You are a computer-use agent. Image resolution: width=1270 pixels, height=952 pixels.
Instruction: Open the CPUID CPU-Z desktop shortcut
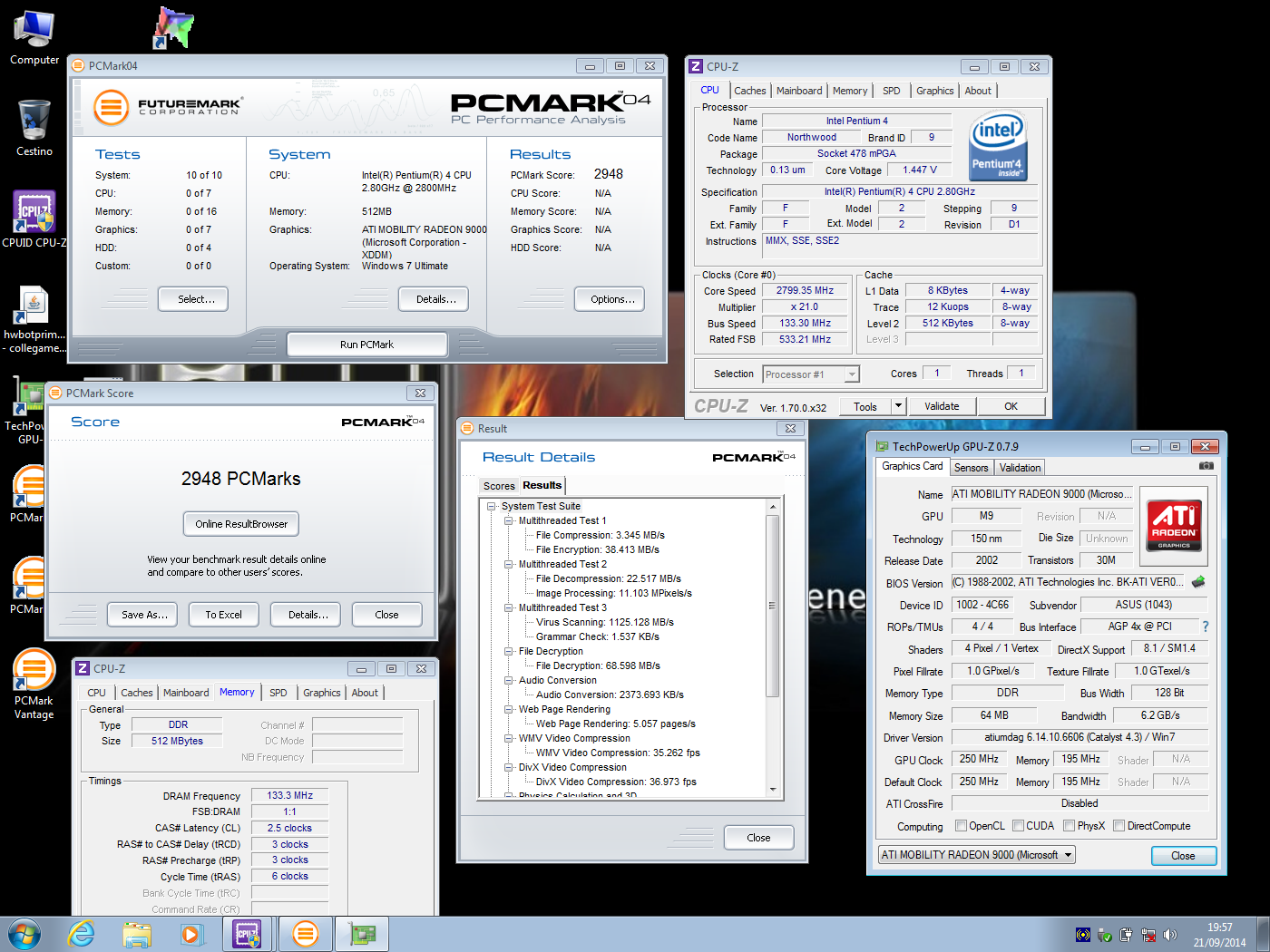point(34,219)
